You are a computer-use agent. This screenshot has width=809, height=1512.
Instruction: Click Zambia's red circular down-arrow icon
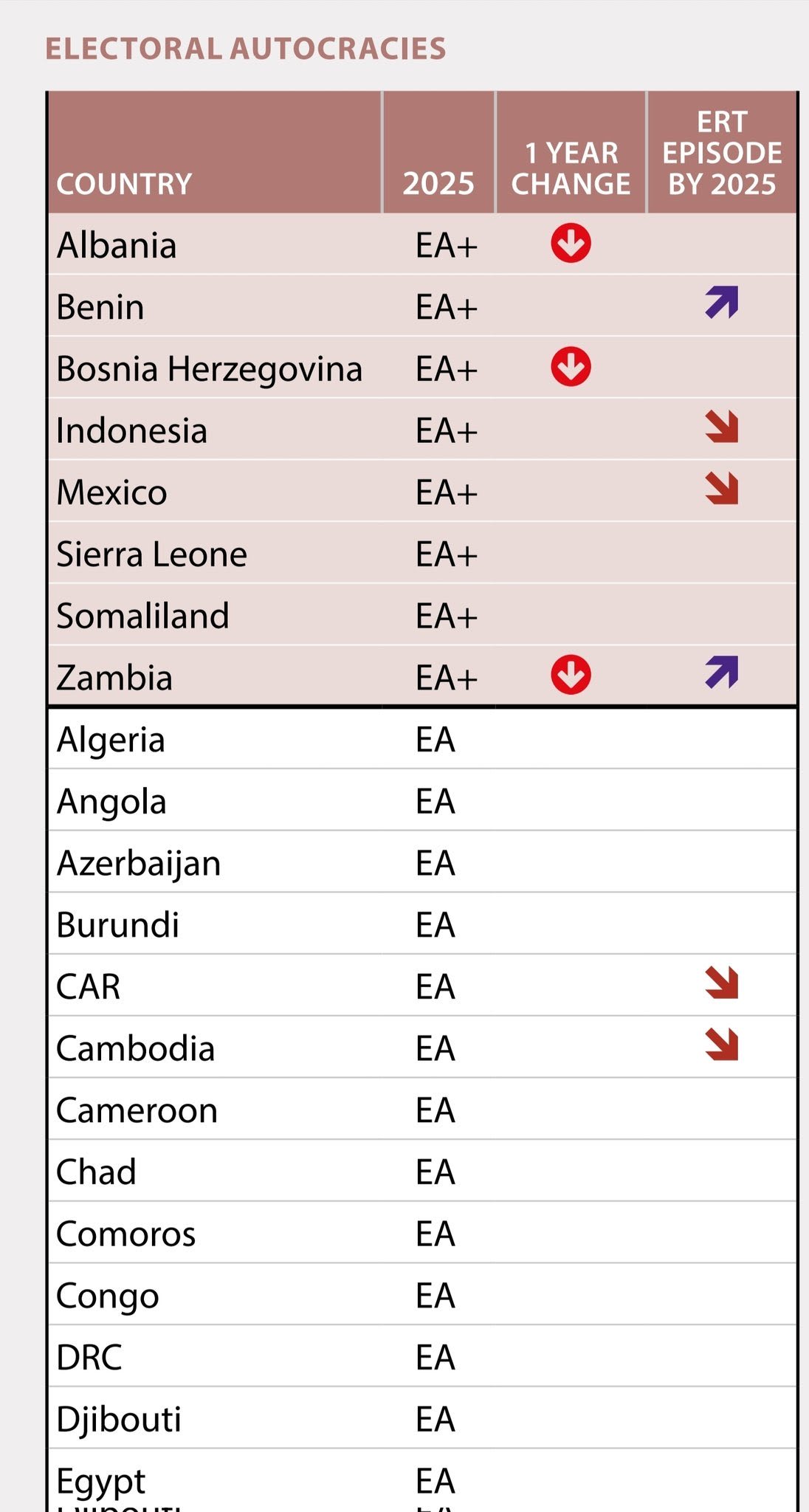point(571,675)
